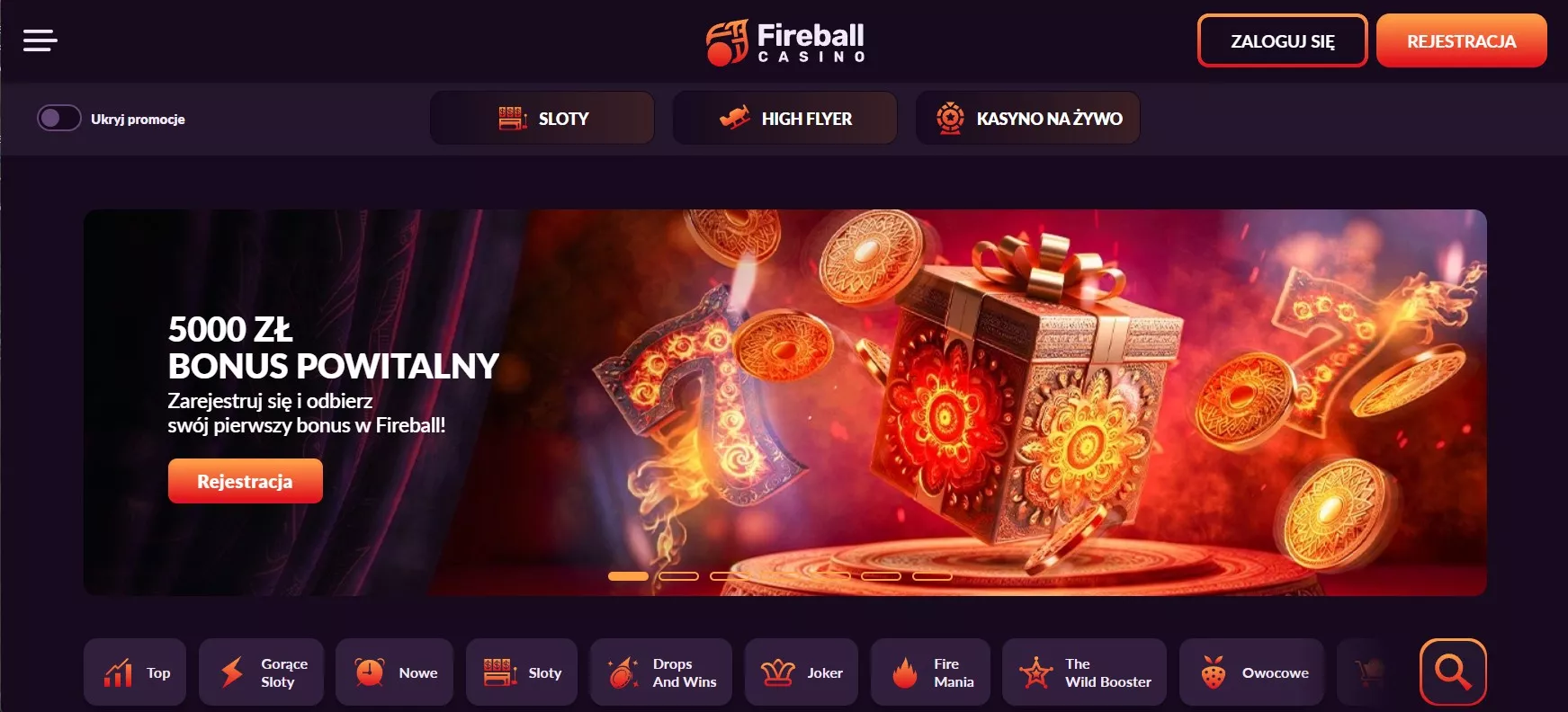Click the orange search magnifier icon
The image size is (1568, 712).
1453,672
